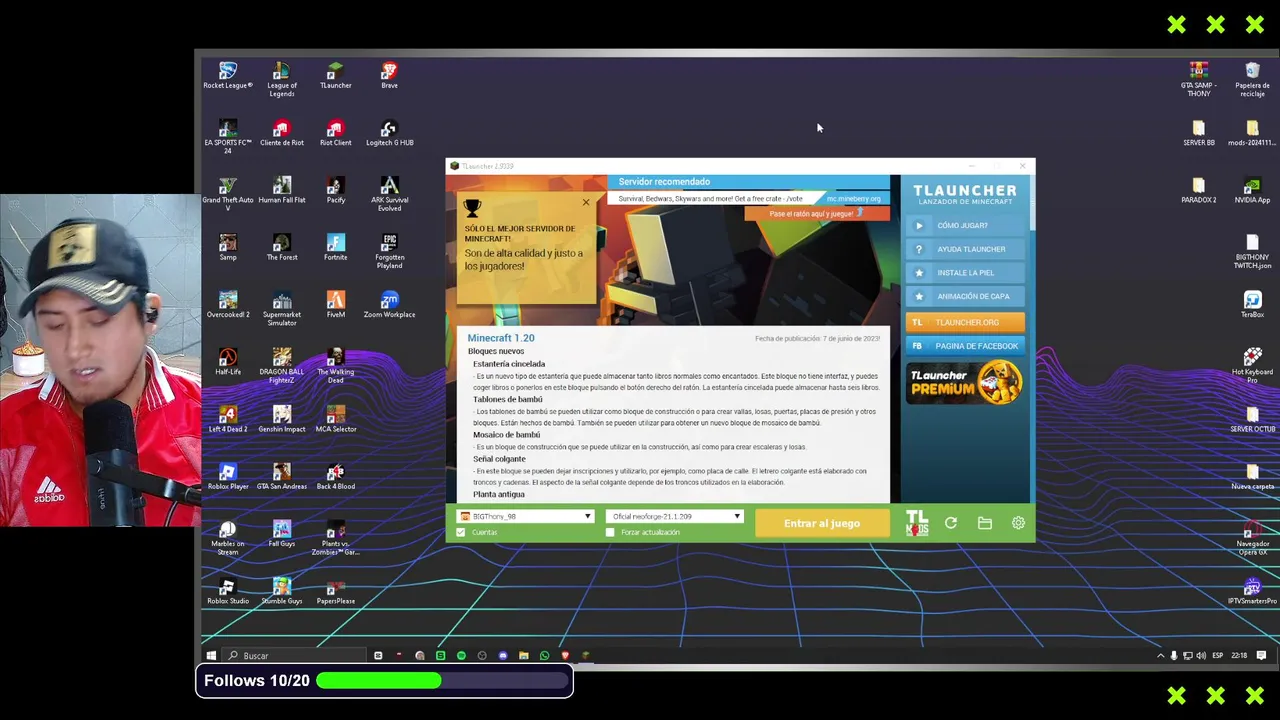Click the Buscar taskbar search box
This screenshot has width=1280, height=720.
point(294,656)
